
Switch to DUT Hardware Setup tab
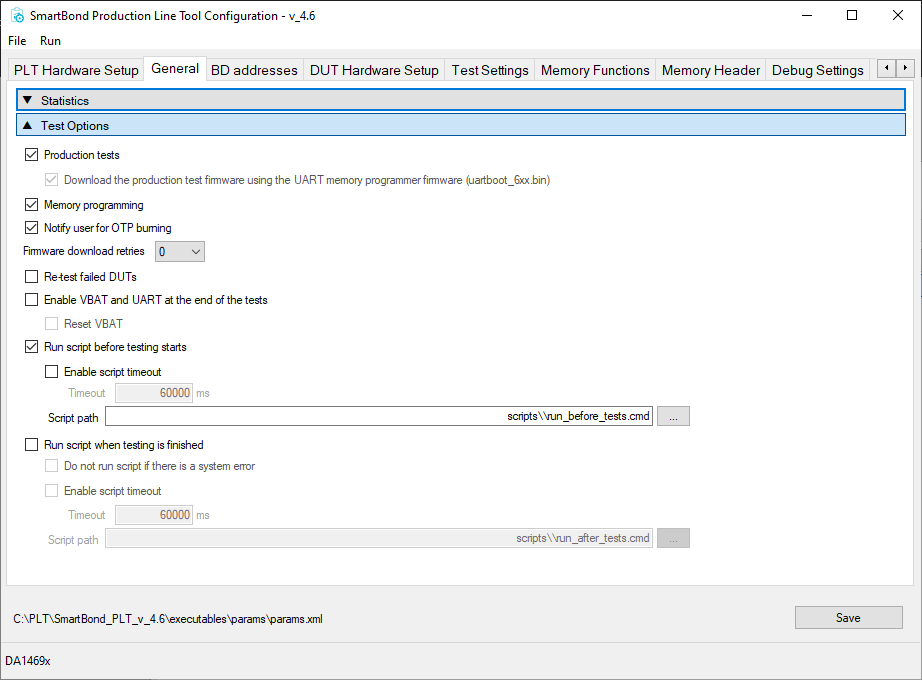click(x=374, y=70)
